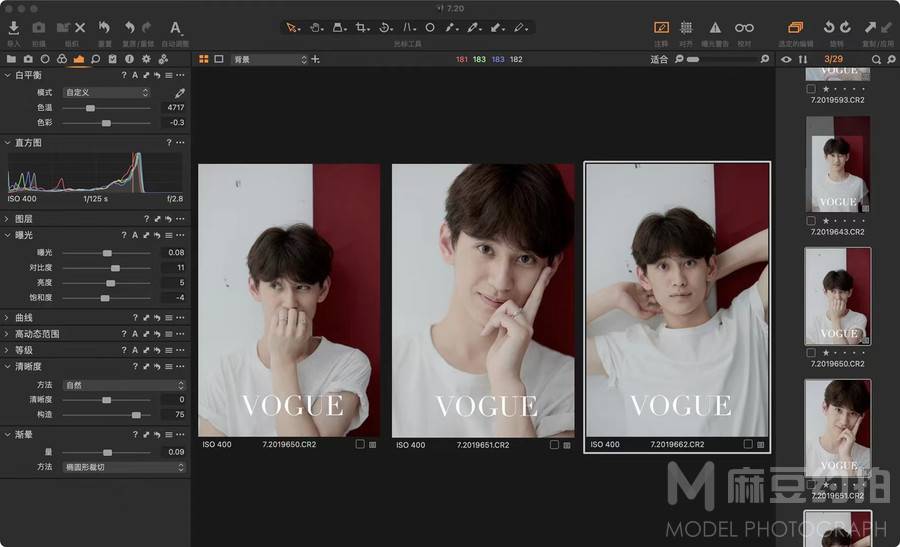Click help icon in 直方图 header
This screenshot has height=547, width=900.
tap(169, 142)
